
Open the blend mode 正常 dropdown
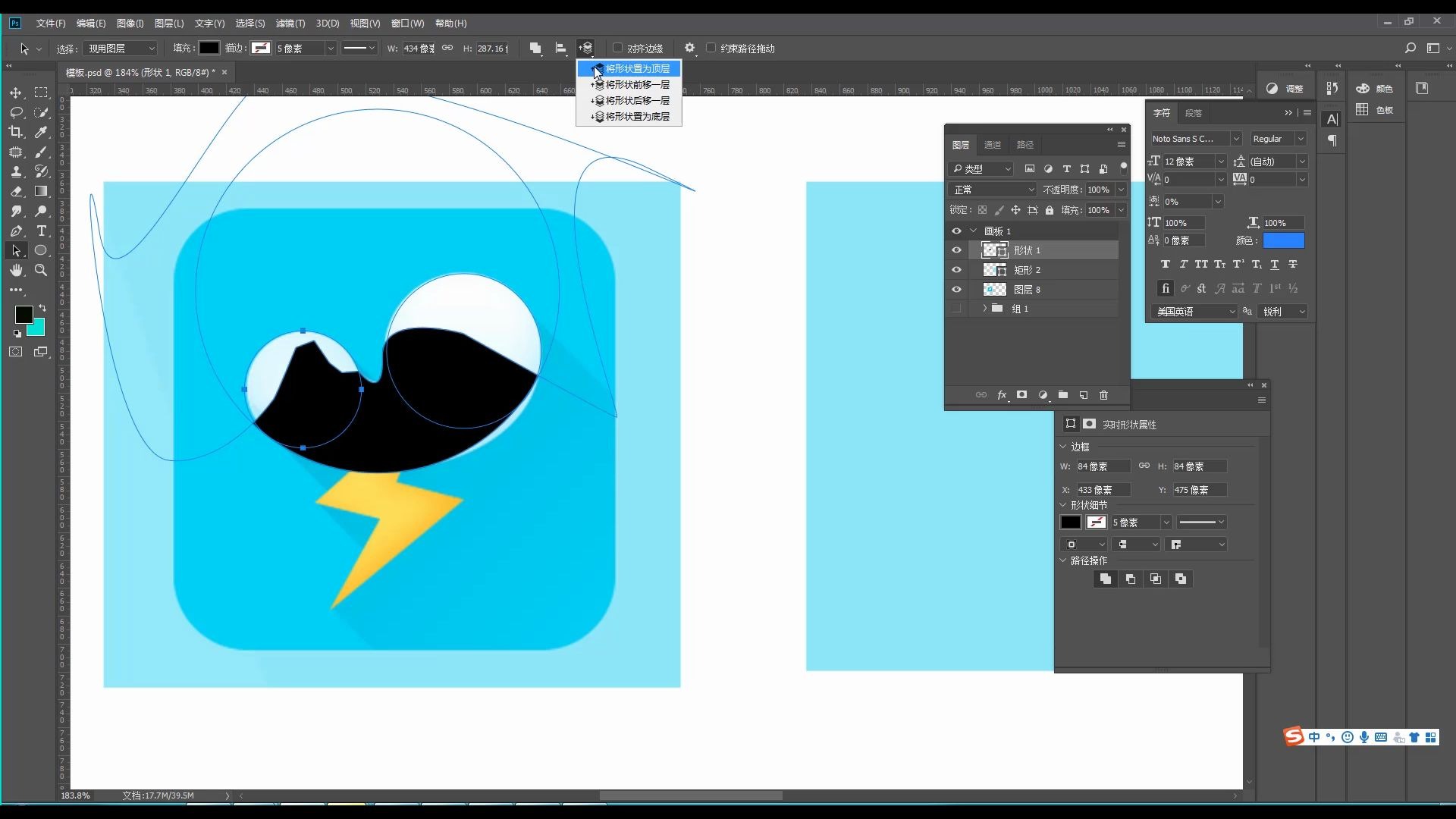[992, 190]
